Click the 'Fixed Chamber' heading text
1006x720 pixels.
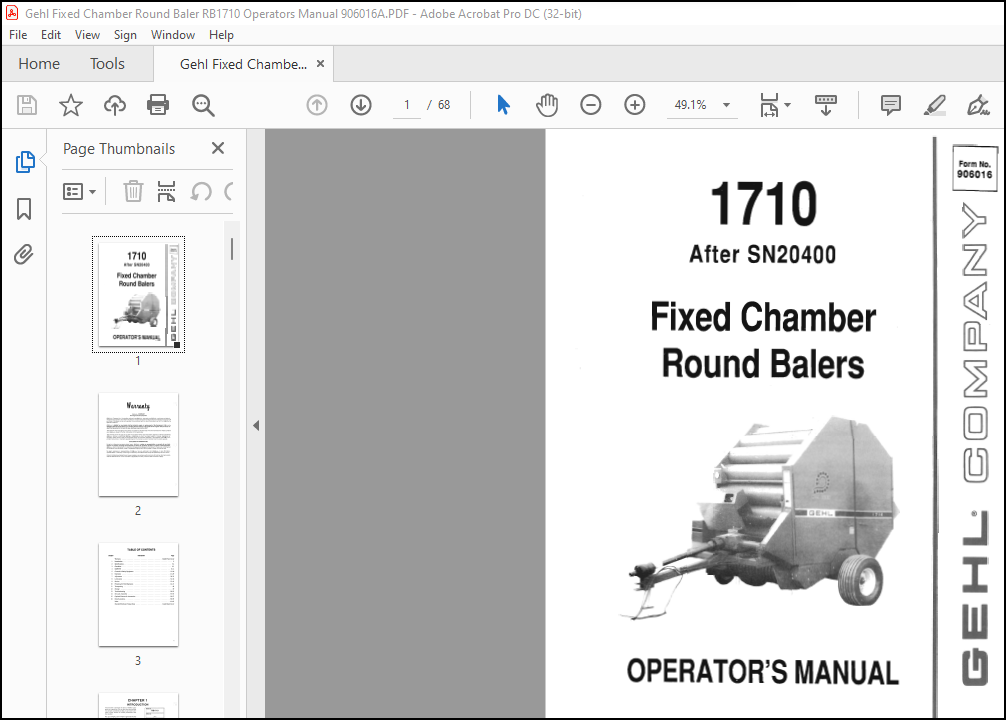pyautogui.click(x=763, y=317)
